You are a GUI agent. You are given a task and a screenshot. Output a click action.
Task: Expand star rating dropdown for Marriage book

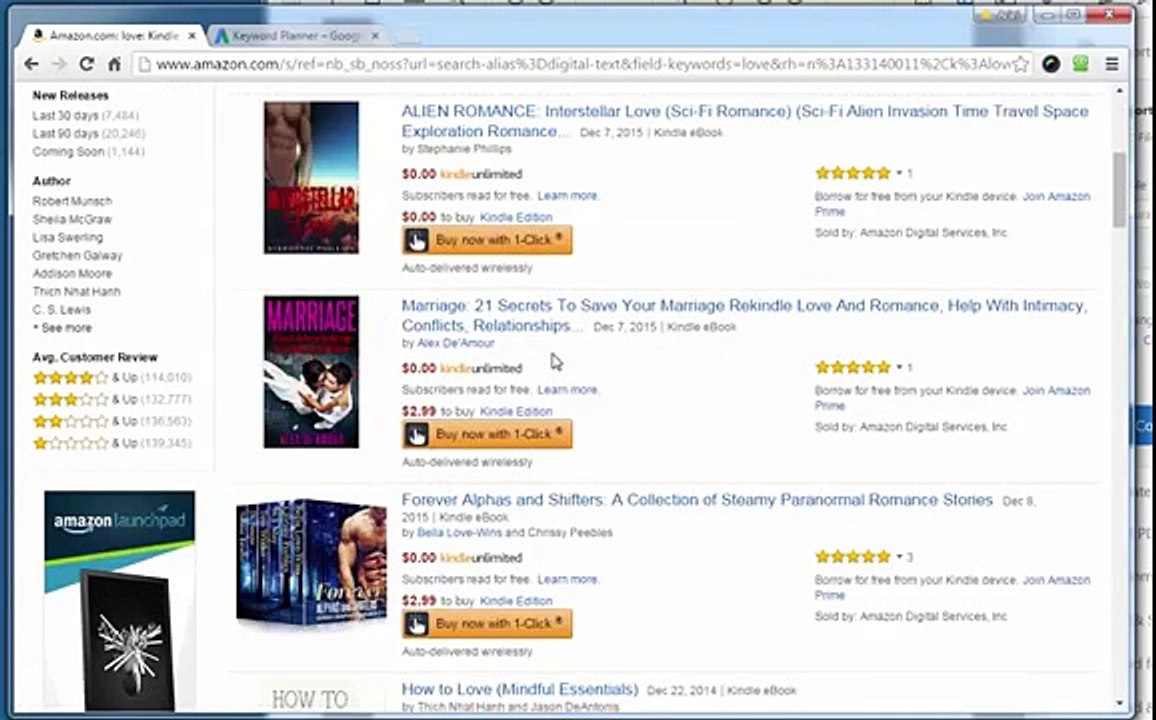pos(899,367)
